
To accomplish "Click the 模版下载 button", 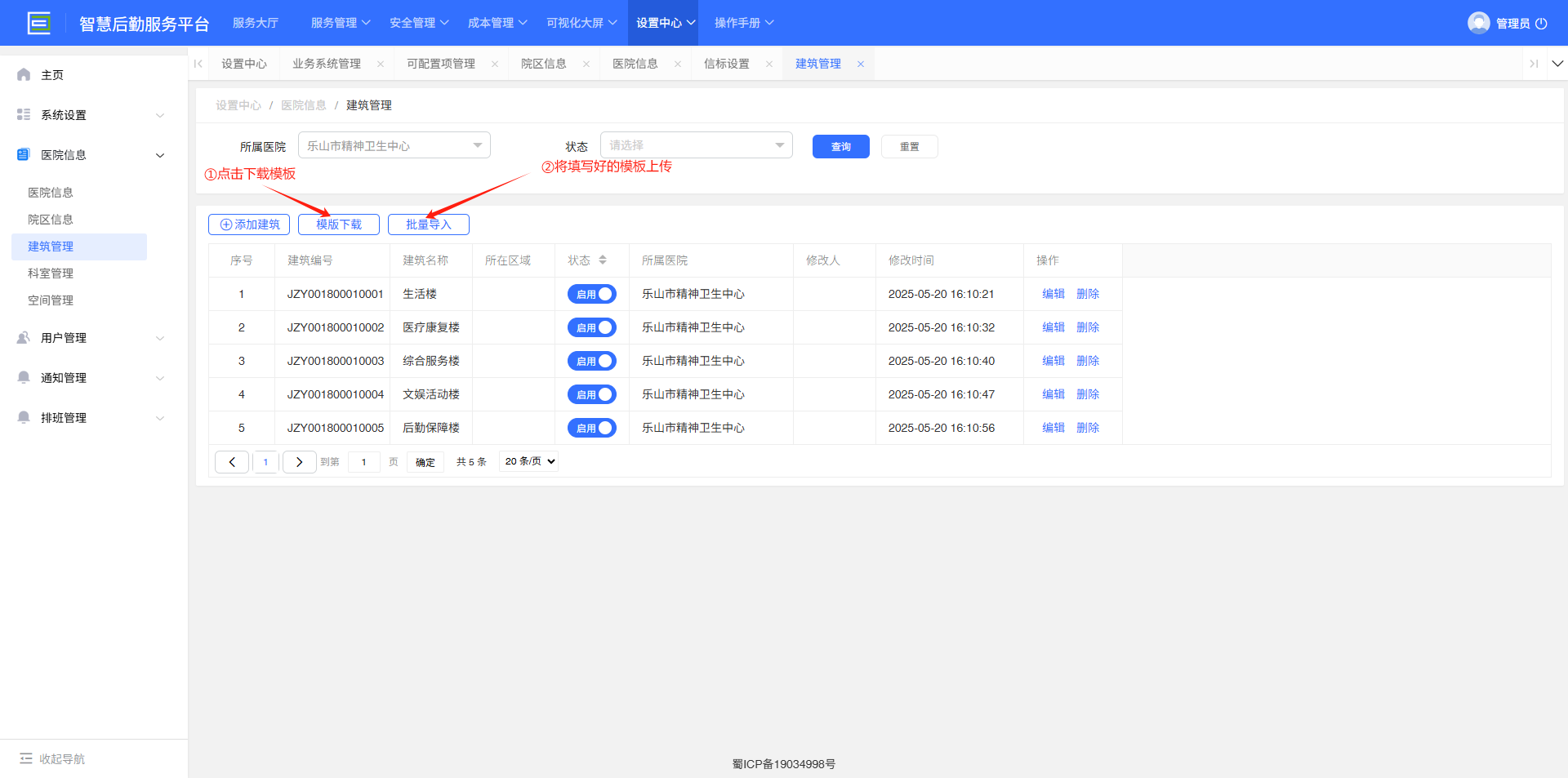I will 339,225.
